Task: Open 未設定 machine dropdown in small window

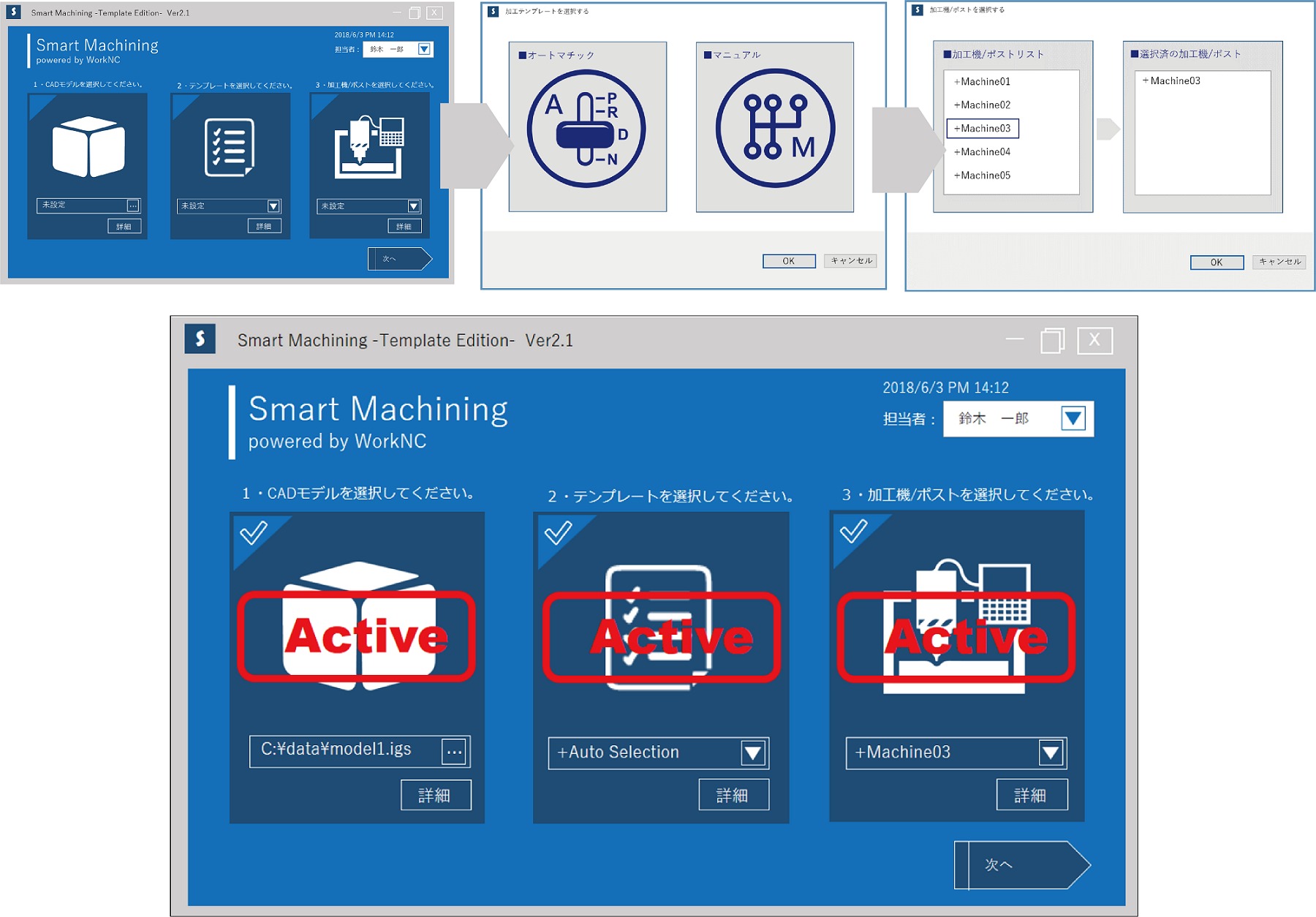Action: [413, 206]
